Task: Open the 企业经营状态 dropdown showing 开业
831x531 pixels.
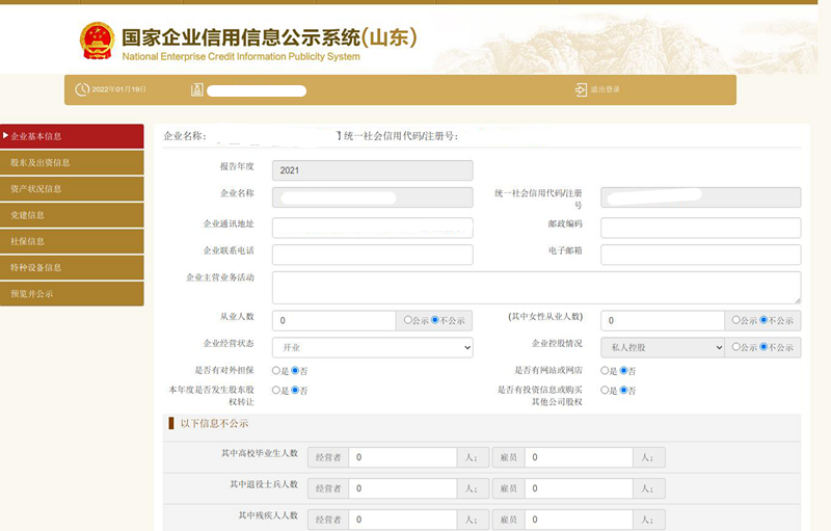Action: (x=373, y=348)
